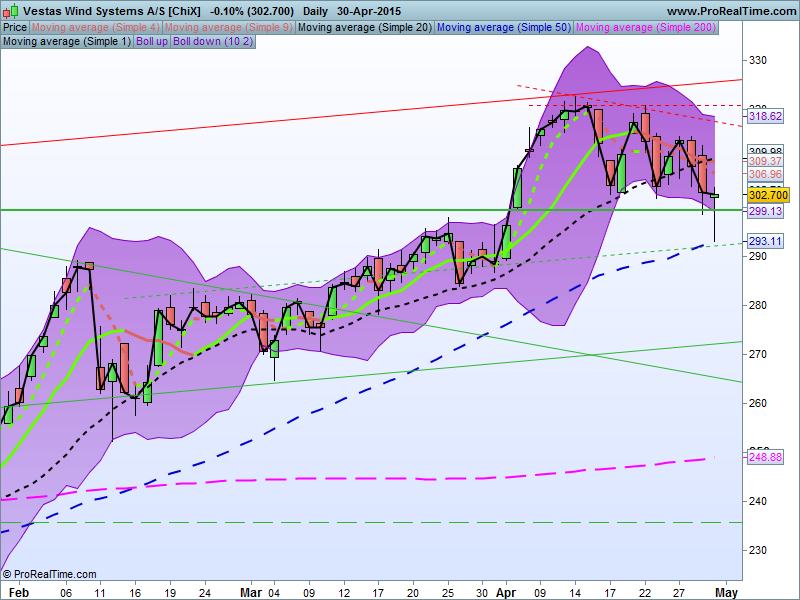
Task: Select the Boll up label
Action: (152, 41)
